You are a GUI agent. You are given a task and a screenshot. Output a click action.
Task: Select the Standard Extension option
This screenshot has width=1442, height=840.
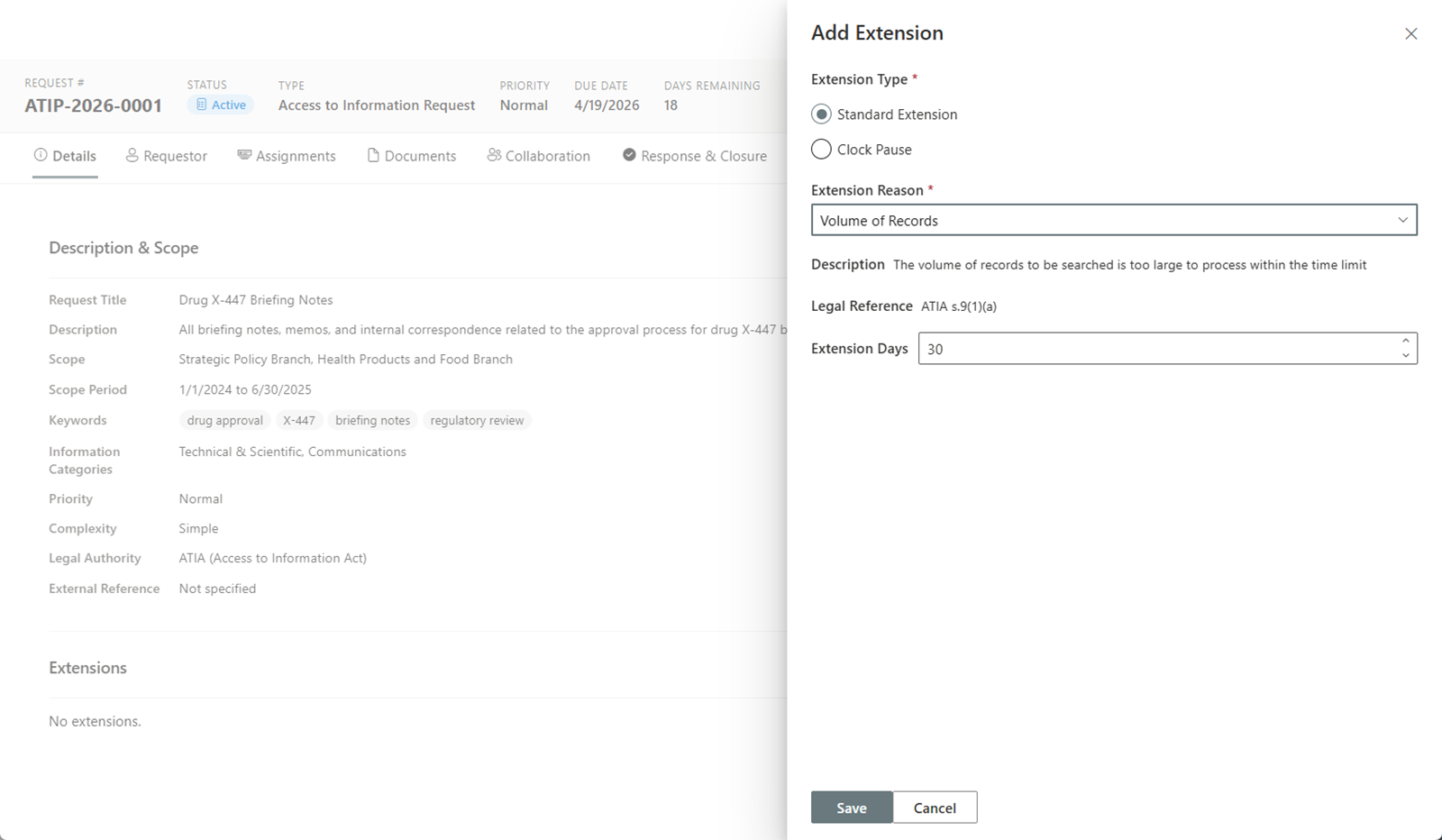(x=820, y=114)
